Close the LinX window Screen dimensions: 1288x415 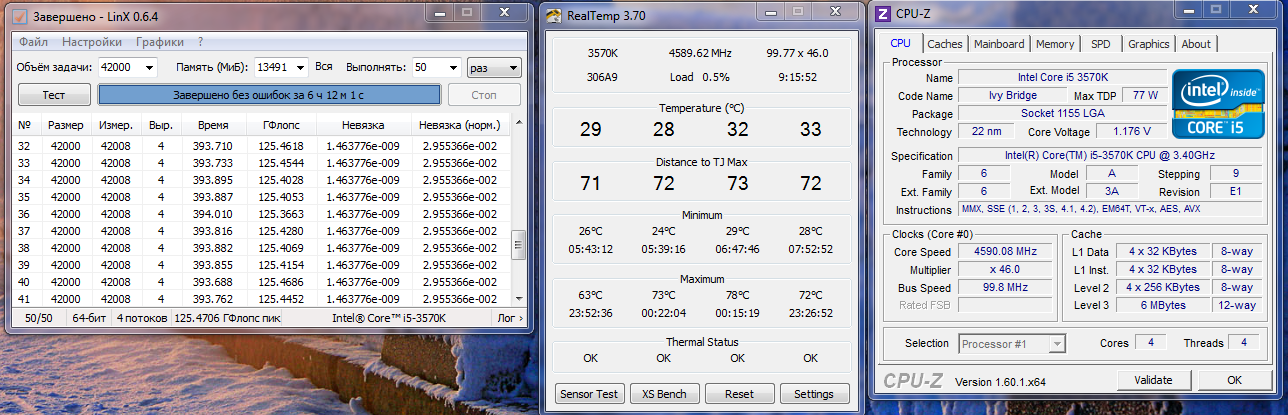[x=501, y=13]
